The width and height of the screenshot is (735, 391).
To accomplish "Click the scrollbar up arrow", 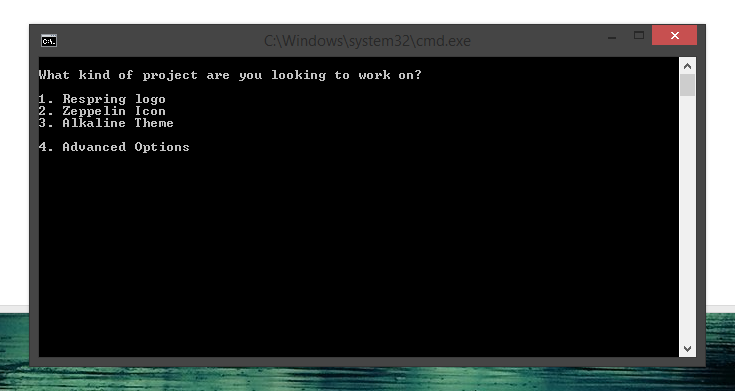I will tap(687, 66).
